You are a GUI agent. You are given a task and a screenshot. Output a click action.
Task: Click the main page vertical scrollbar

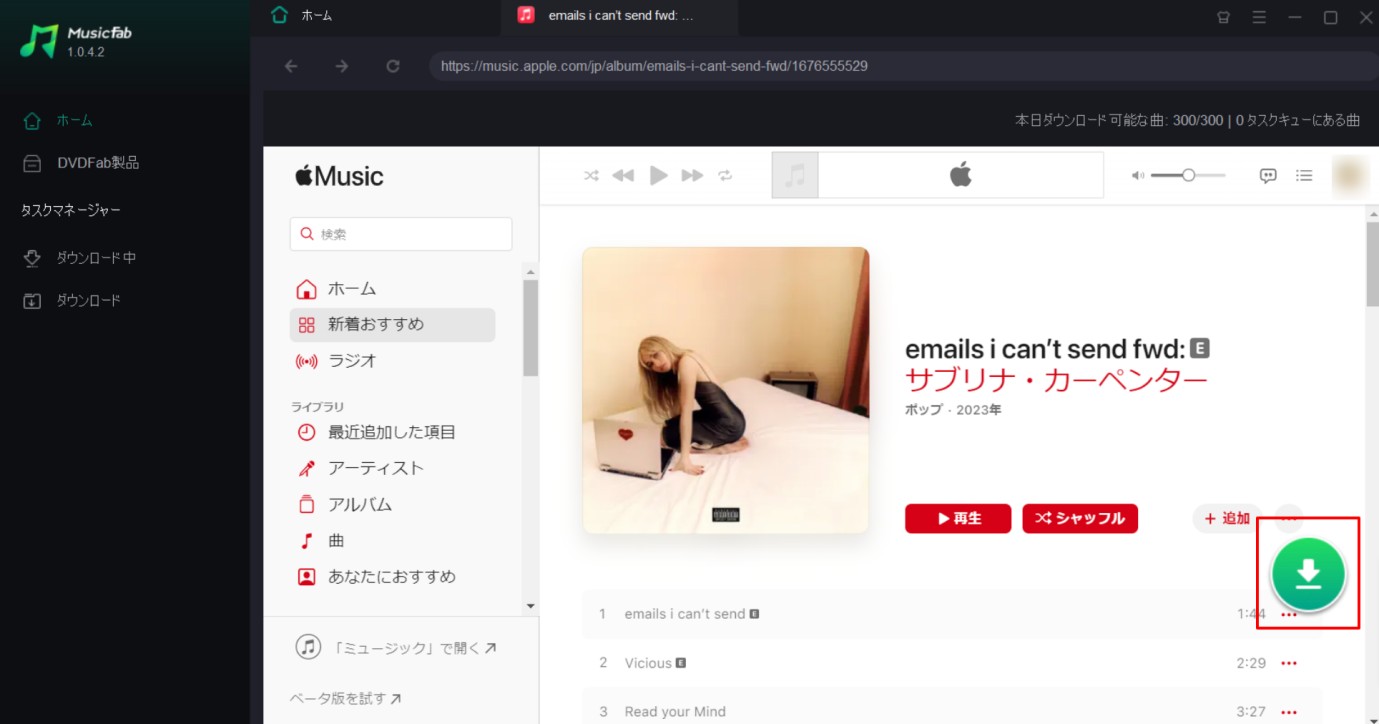[x=1372, y=265]
